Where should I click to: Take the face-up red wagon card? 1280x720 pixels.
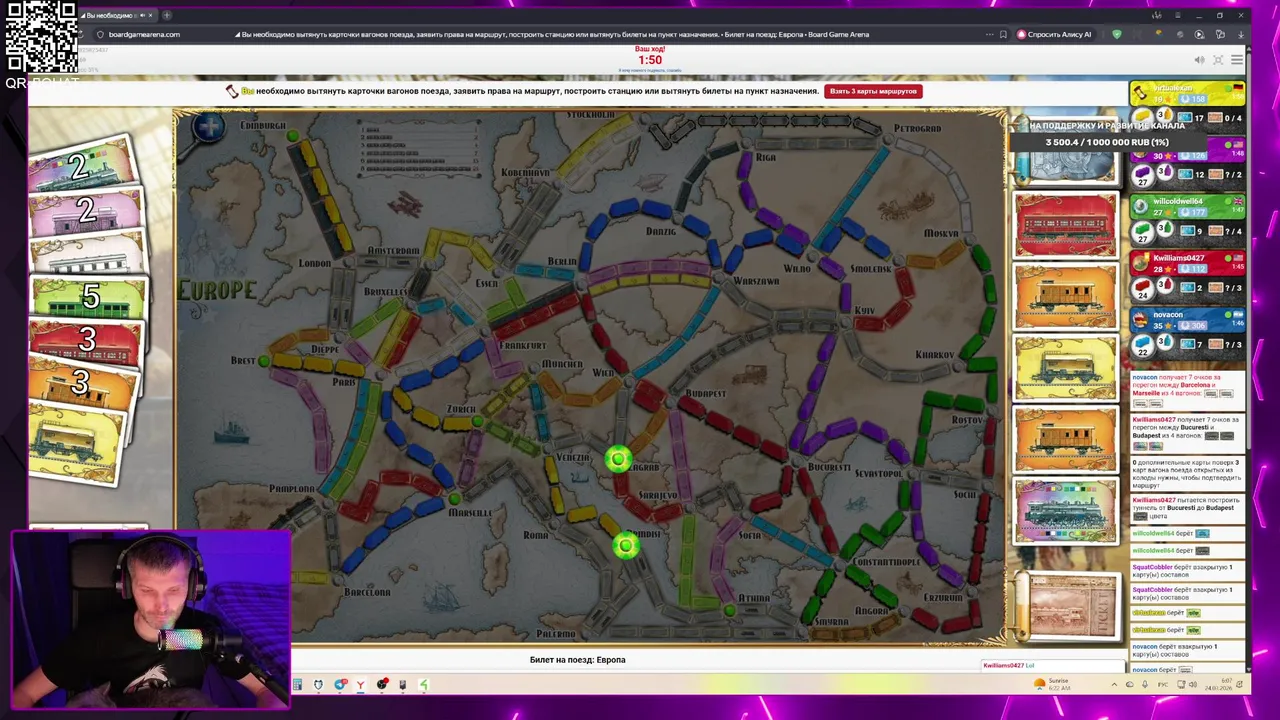pyautogui.click(x=1066, y=225)
